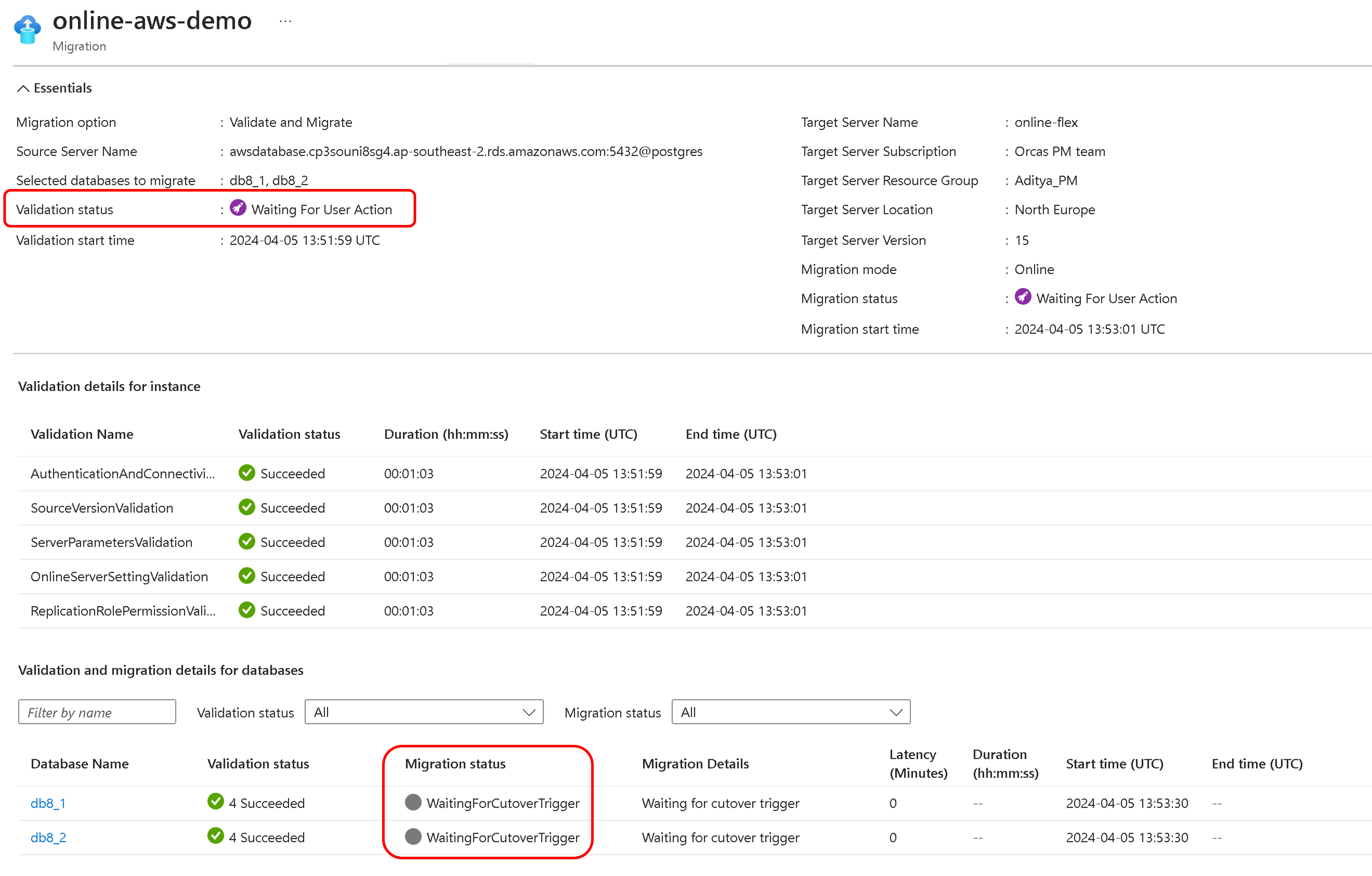
Task: Click Waiting for cutover trigger details for db8_1
Action: pyautogui.click(x=721, y=803)
